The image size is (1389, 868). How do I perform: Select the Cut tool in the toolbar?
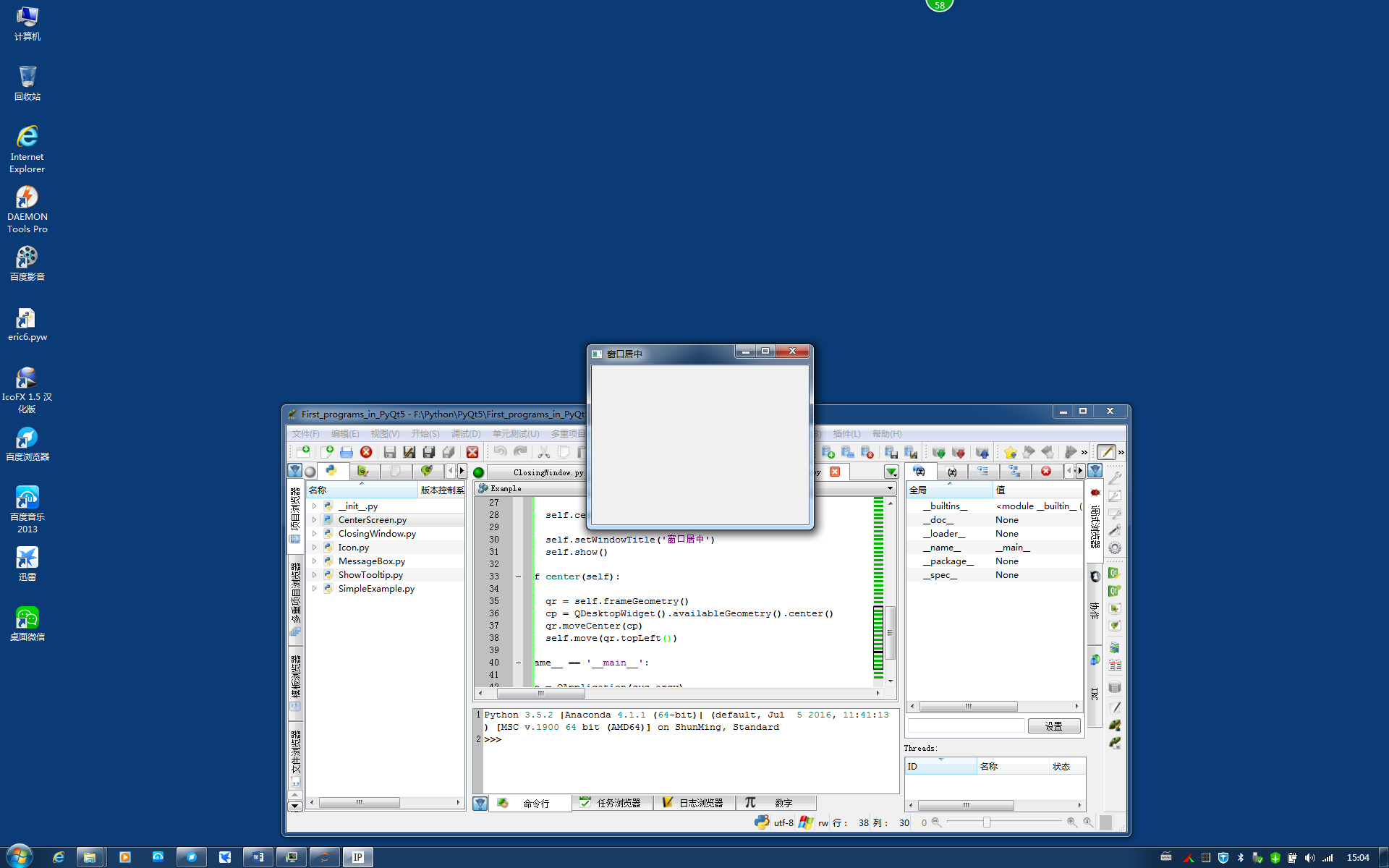click(545, 451)
